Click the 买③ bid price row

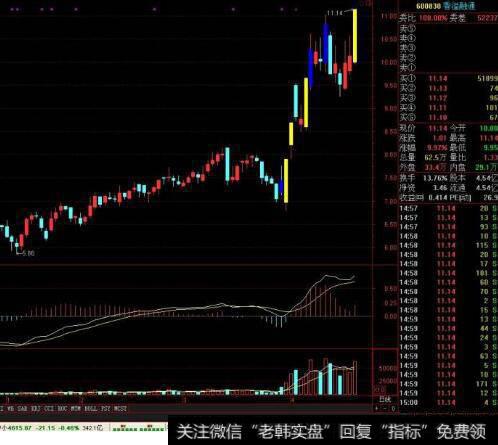coord(448,98)
